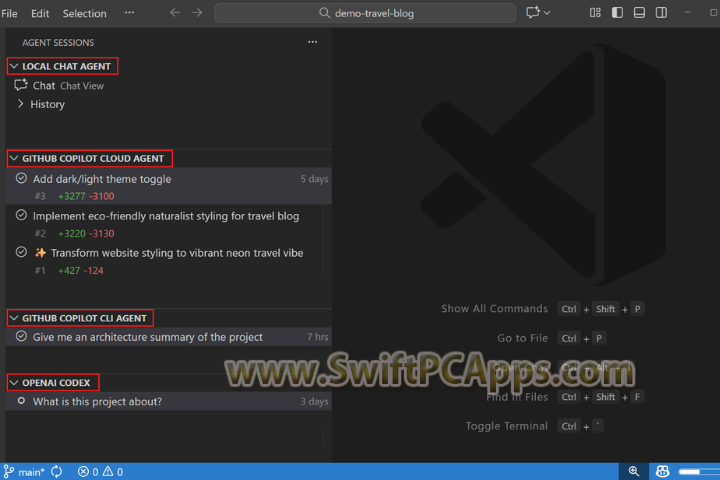
Task: Click the 3 days timestamp
Action: [315, 401]
